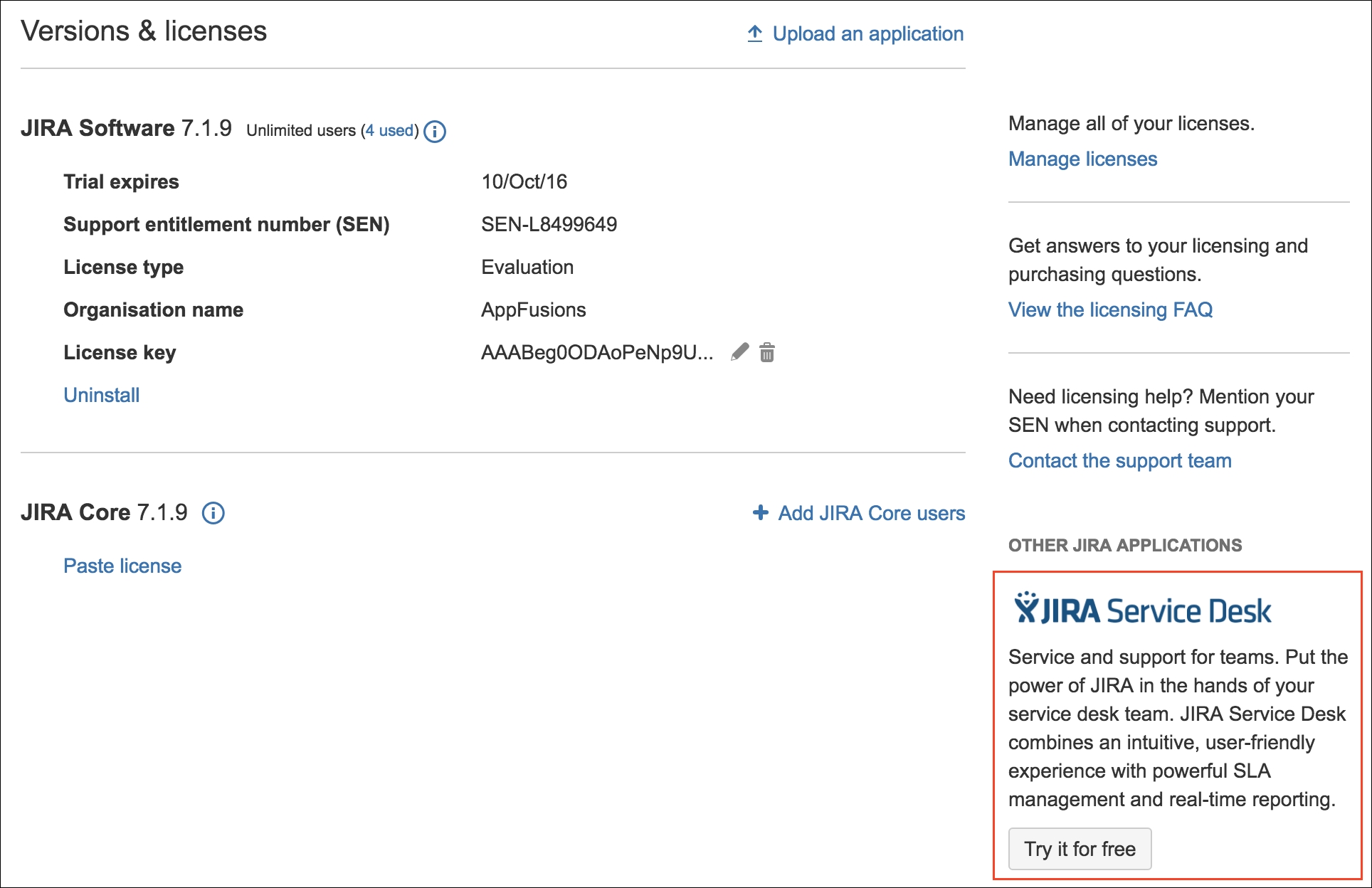Click the info icon next to JIRA Software users
This screenshot has height=888, width=1372.
pos(435,132)
